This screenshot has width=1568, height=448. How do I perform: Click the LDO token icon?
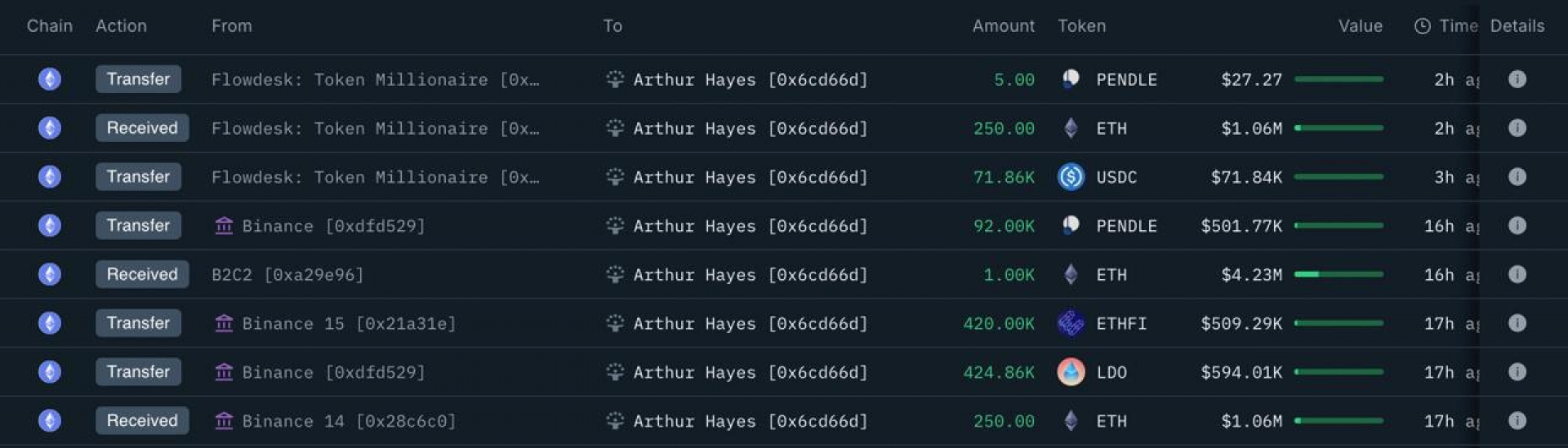pyautogui.click(x=1071, y=372)
